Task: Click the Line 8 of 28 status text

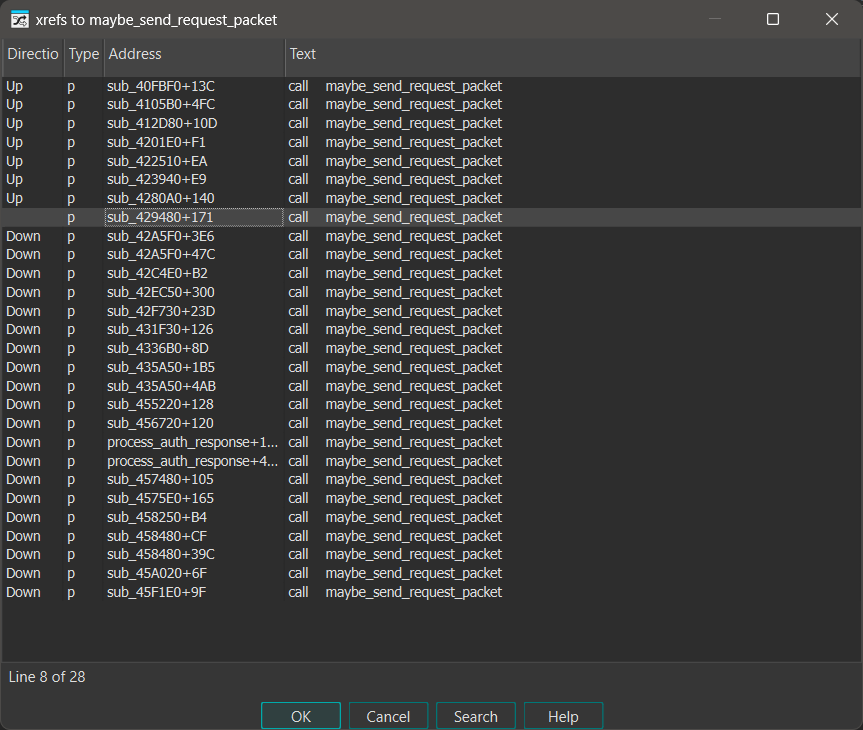Action: (x=46, y=677)
